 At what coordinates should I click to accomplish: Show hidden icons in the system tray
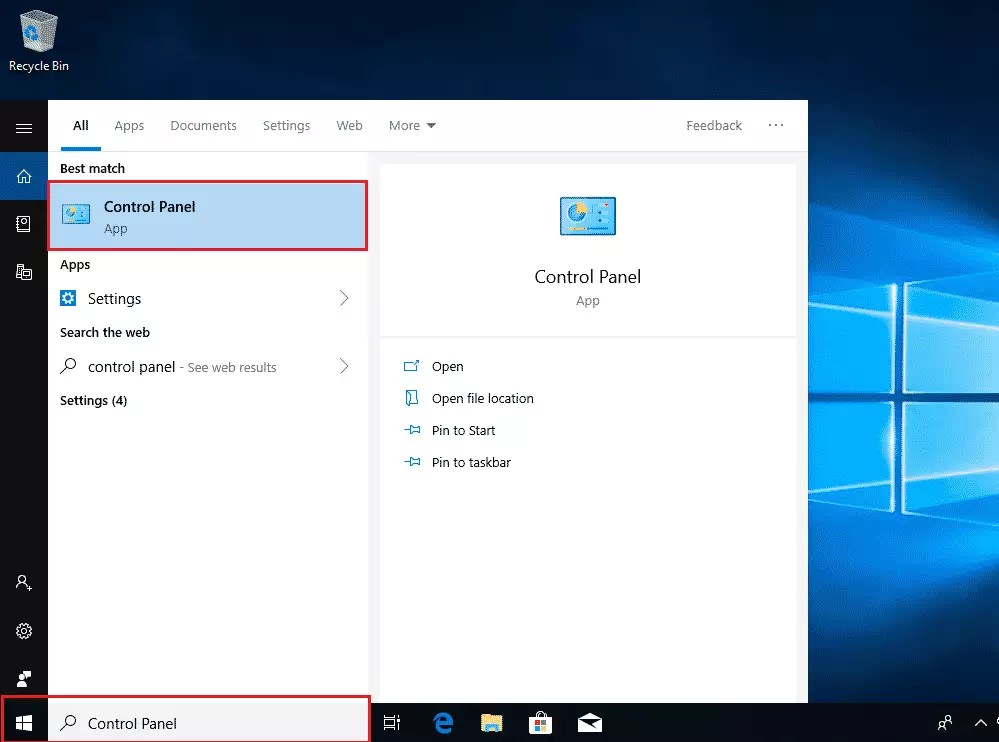[981, 722]
